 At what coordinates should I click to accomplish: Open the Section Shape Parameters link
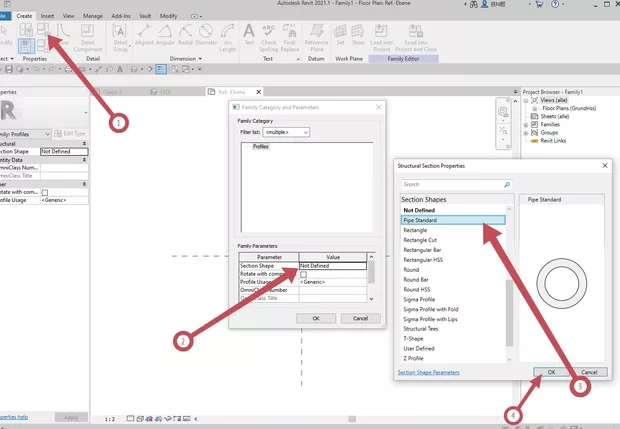pos(429,372)
